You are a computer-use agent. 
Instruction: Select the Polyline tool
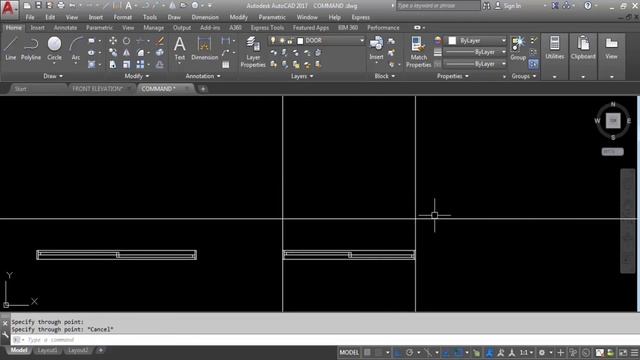(x=31, y=48)
